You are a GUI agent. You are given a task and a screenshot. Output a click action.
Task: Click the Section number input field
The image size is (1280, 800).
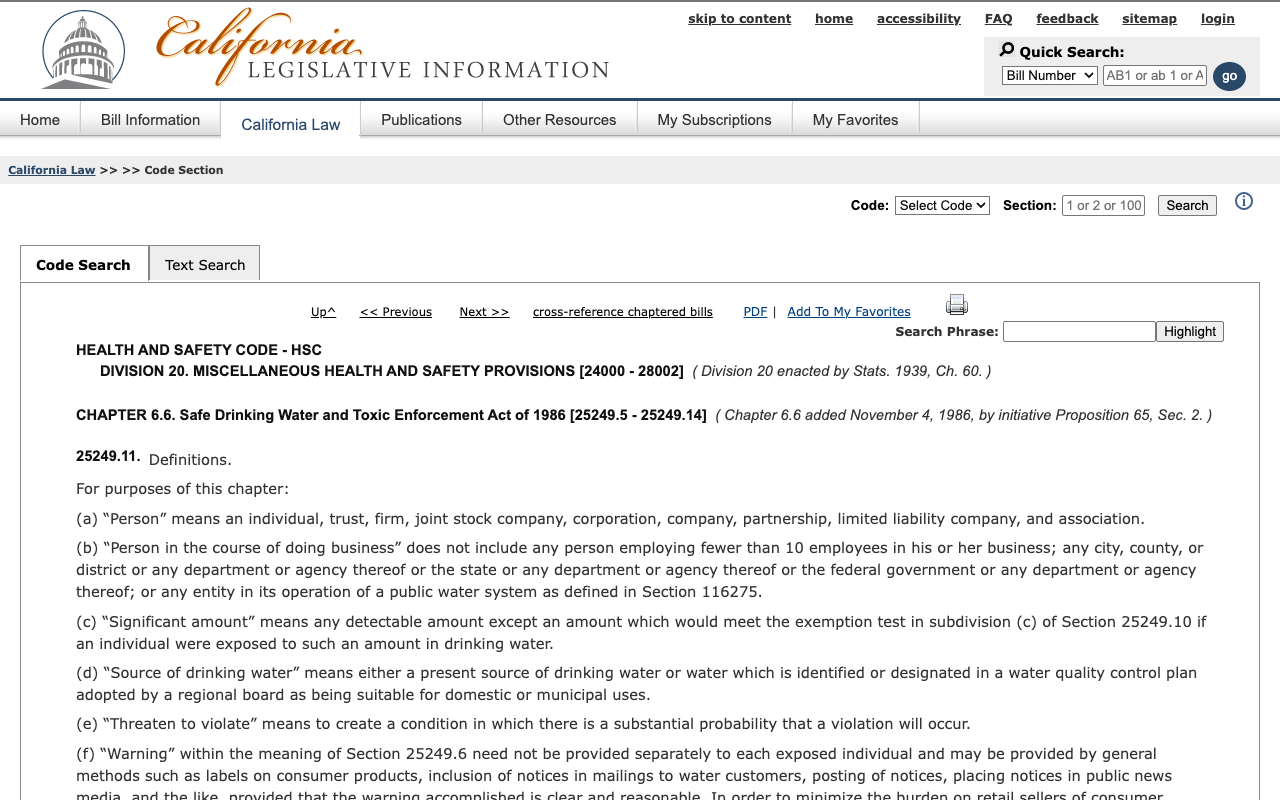1103,205
